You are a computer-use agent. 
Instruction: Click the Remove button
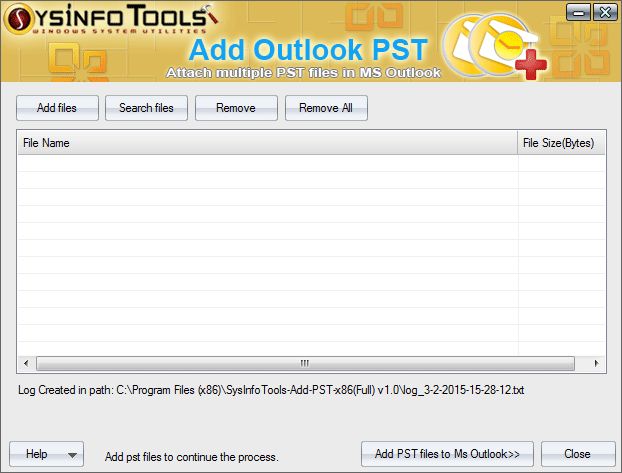[236, 108]
